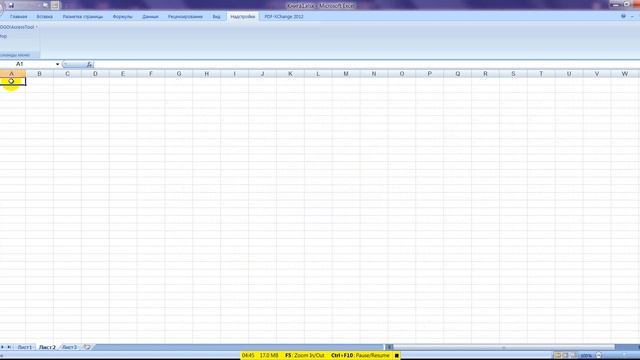Open the Вставка ribbon tab
Viewport: 640px width, 360px height.
[44, 17]
